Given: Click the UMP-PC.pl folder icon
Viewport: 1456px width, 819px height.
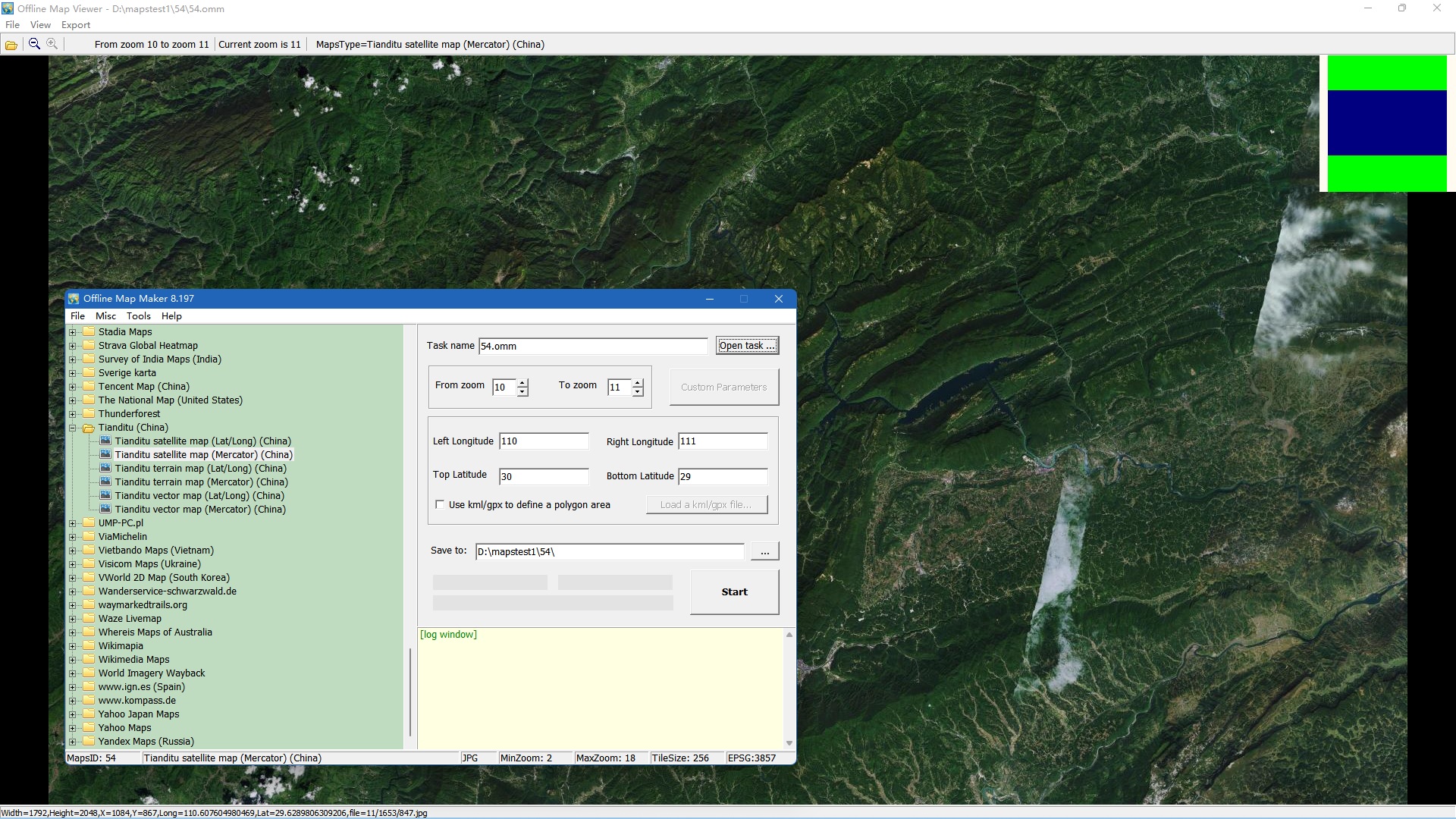Looking at the screenshot, I should 89,522.
